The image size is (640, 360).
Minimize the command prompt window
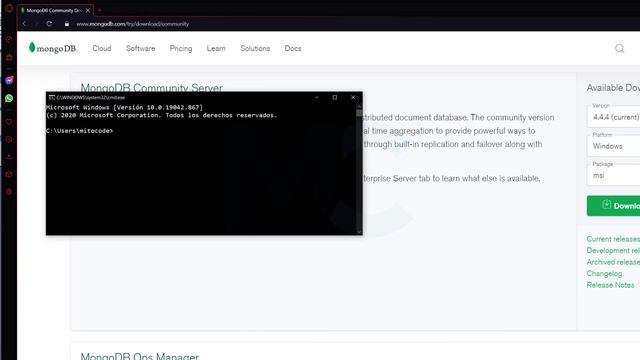[x=317, y=98]
